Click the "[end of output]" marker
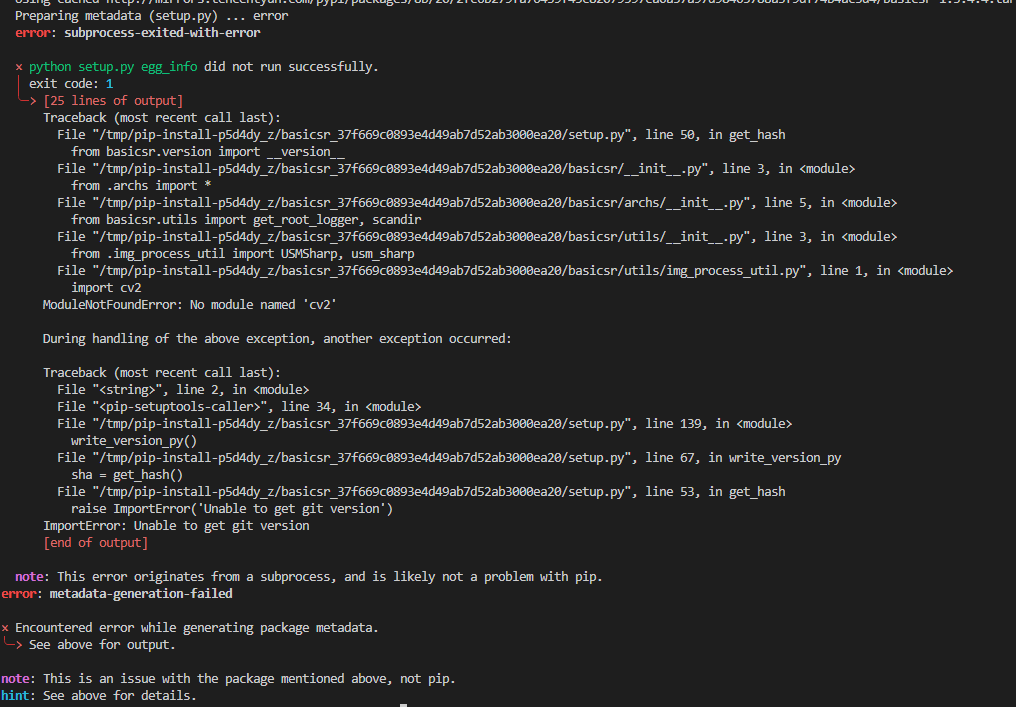The image size is (1016, 707). 96,542
